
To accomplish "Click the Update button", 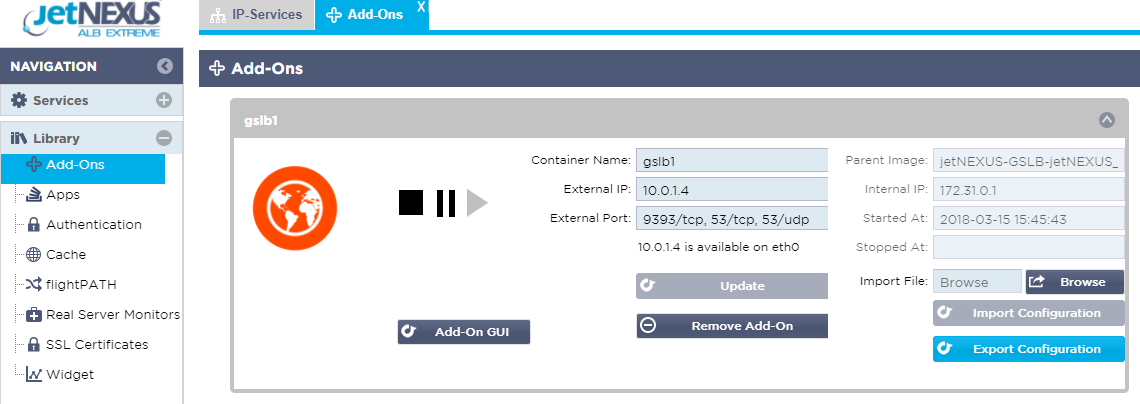I will 732,286.
